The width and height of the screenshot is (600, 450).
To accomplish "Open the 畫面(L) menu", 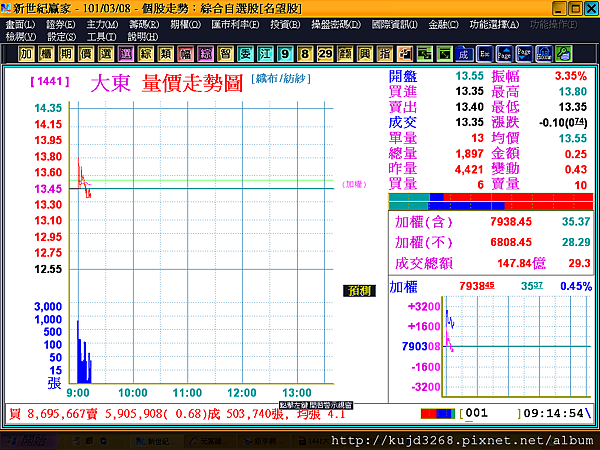I will pos(20,25).
